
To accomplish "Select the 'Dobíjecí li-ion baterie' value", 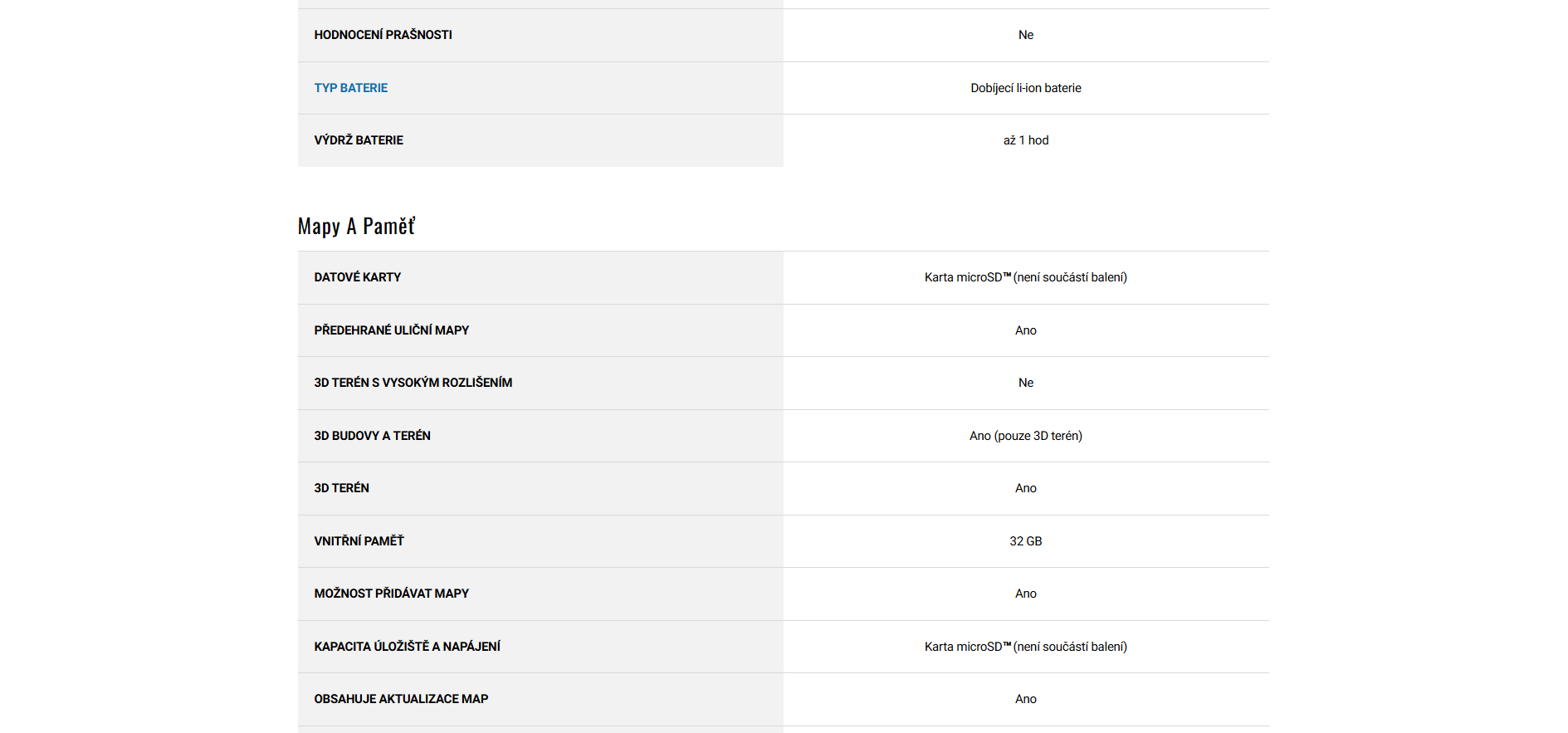I will coord(1025,88).
